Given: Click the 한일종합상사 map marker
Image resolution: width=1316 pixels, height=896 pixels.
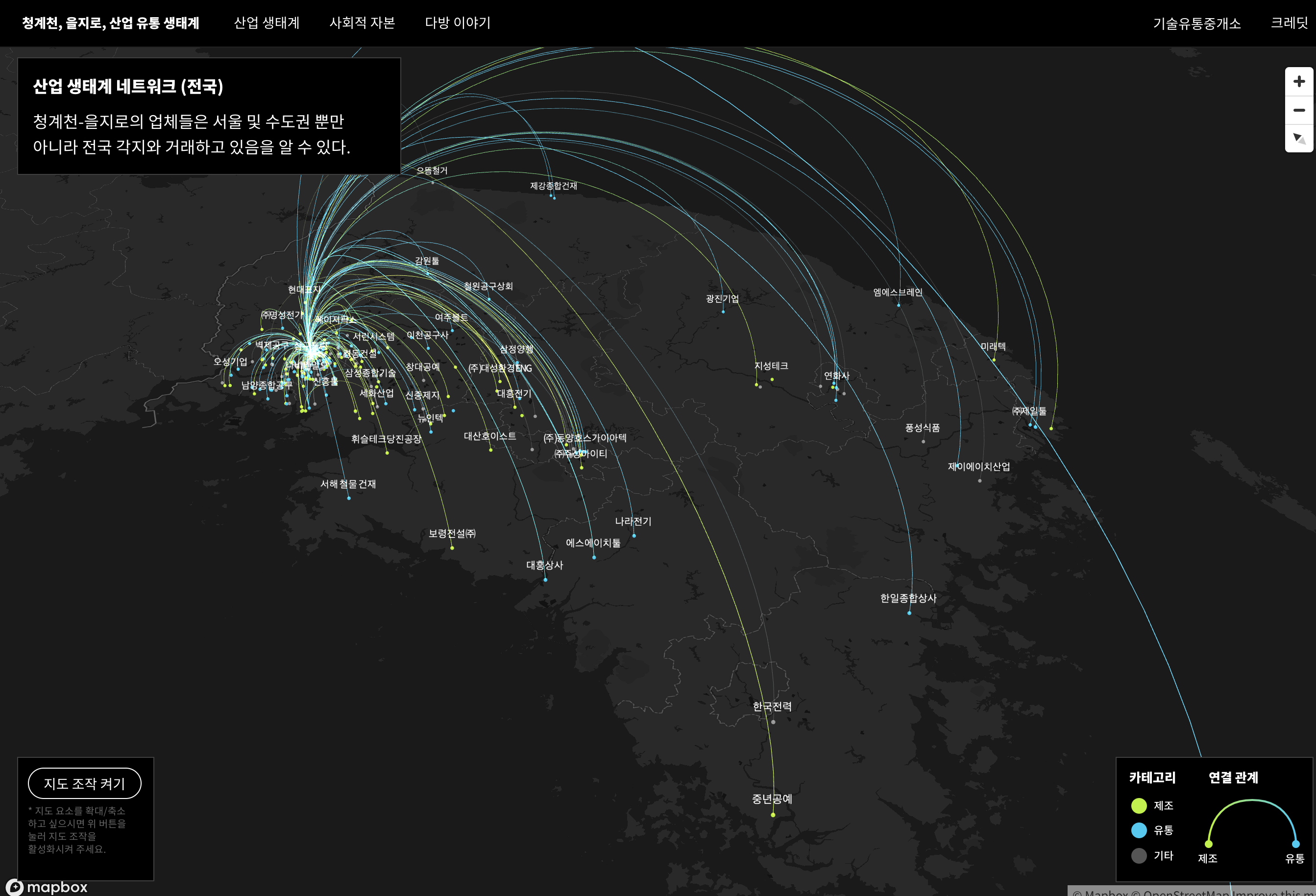Looking at the screenshot, I should (x=909, y=613).
